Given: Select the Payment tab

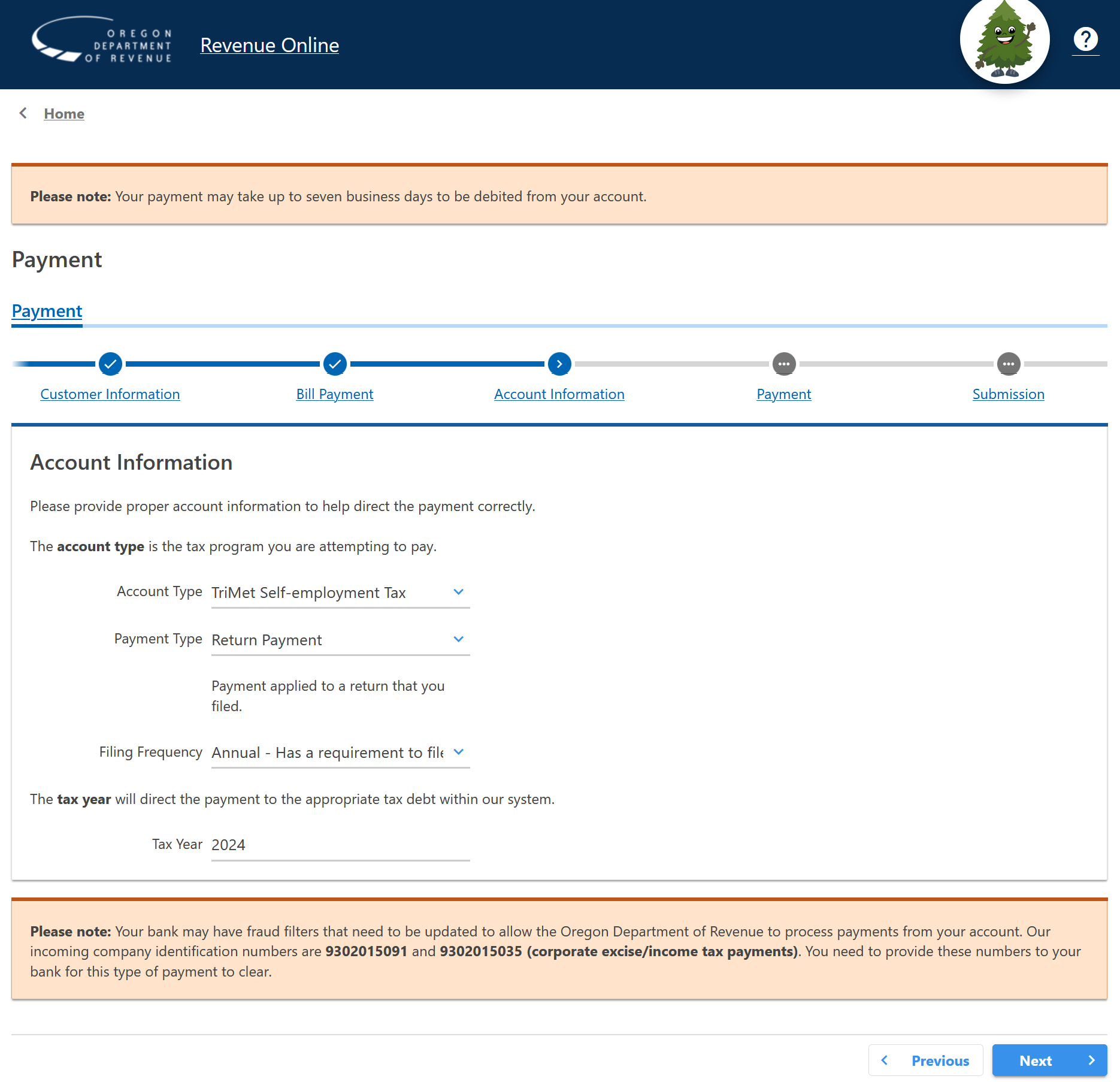Looking at the screenshot, I should coord(47,310).
